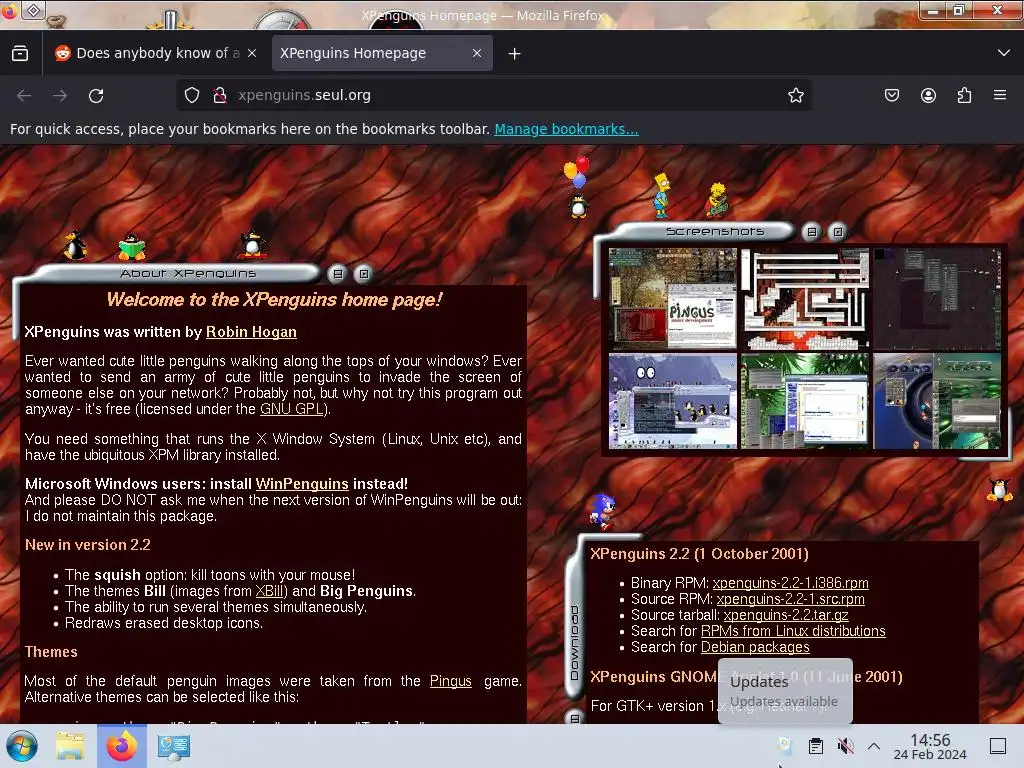The image size is (1024, 768).
Task: Open the palm leaves screenshot thumbnail
Action: click(805, 401)
